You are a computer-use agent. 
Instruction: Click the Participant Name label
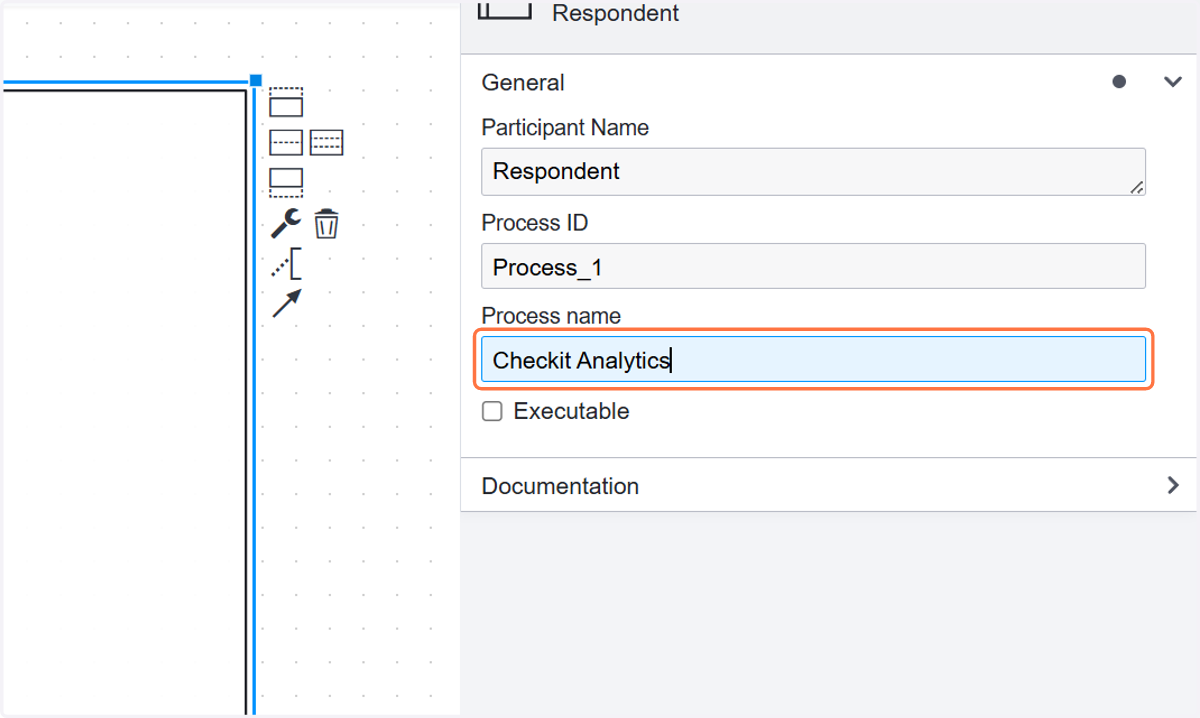pos(565,128)
